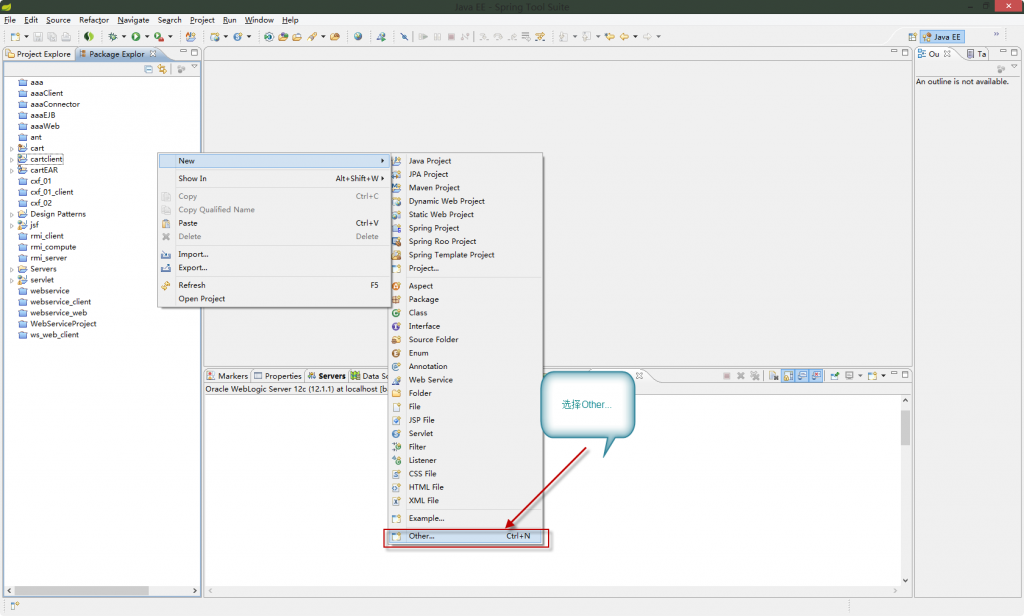Expand the servlet project node
The height and width of the screenshot is (616, 1024).
click(12, 280)
